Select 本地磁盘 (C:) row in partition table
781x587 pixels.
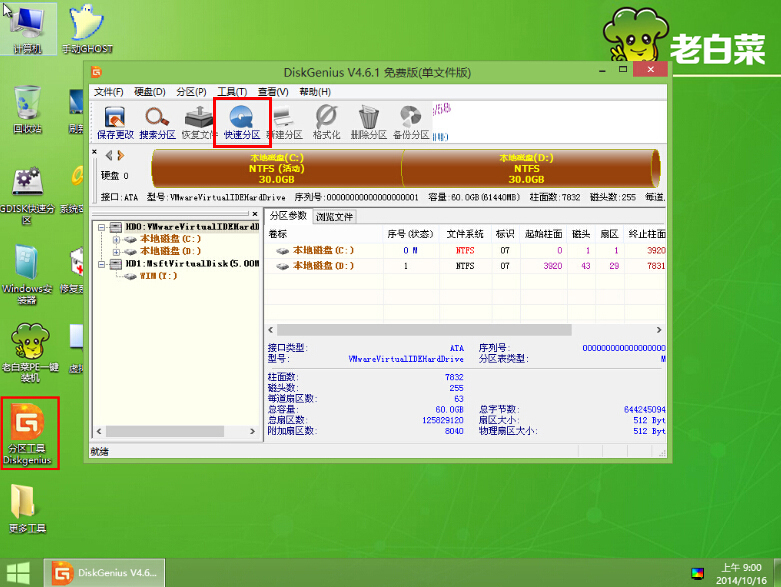coord(466,250)
